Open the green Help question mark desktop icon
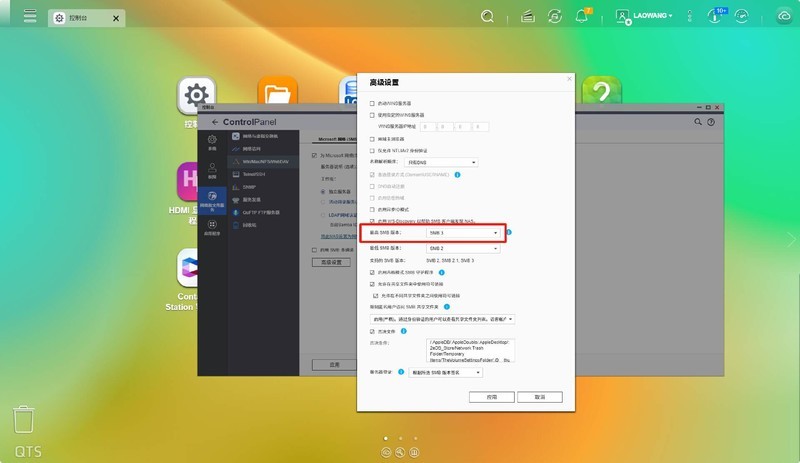The image size is (800, 463). pyautogui.click(x=602, y=90)
